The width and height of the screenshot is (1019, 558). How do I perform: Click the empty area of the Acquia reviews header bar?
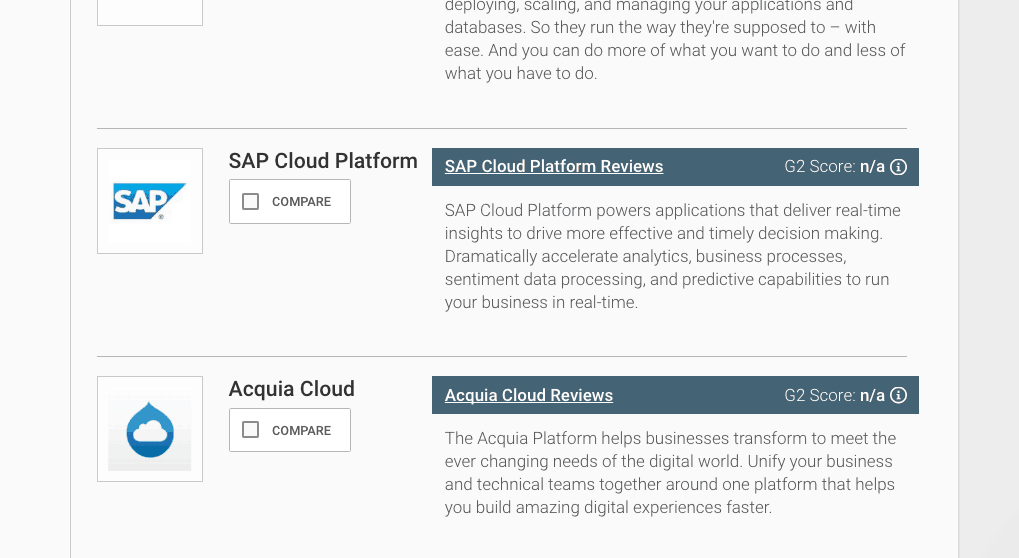point(698,395)
